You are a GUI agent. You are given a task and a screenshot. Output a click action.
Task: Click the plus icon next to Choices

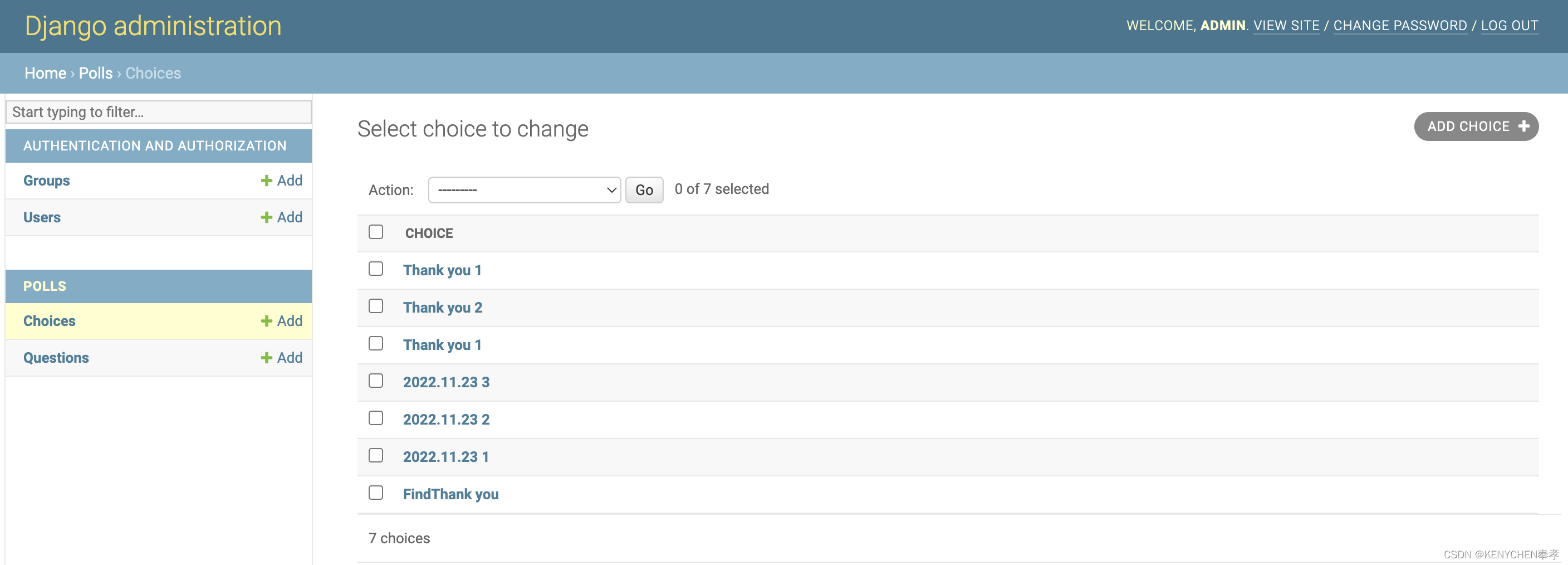coord(266,321)
